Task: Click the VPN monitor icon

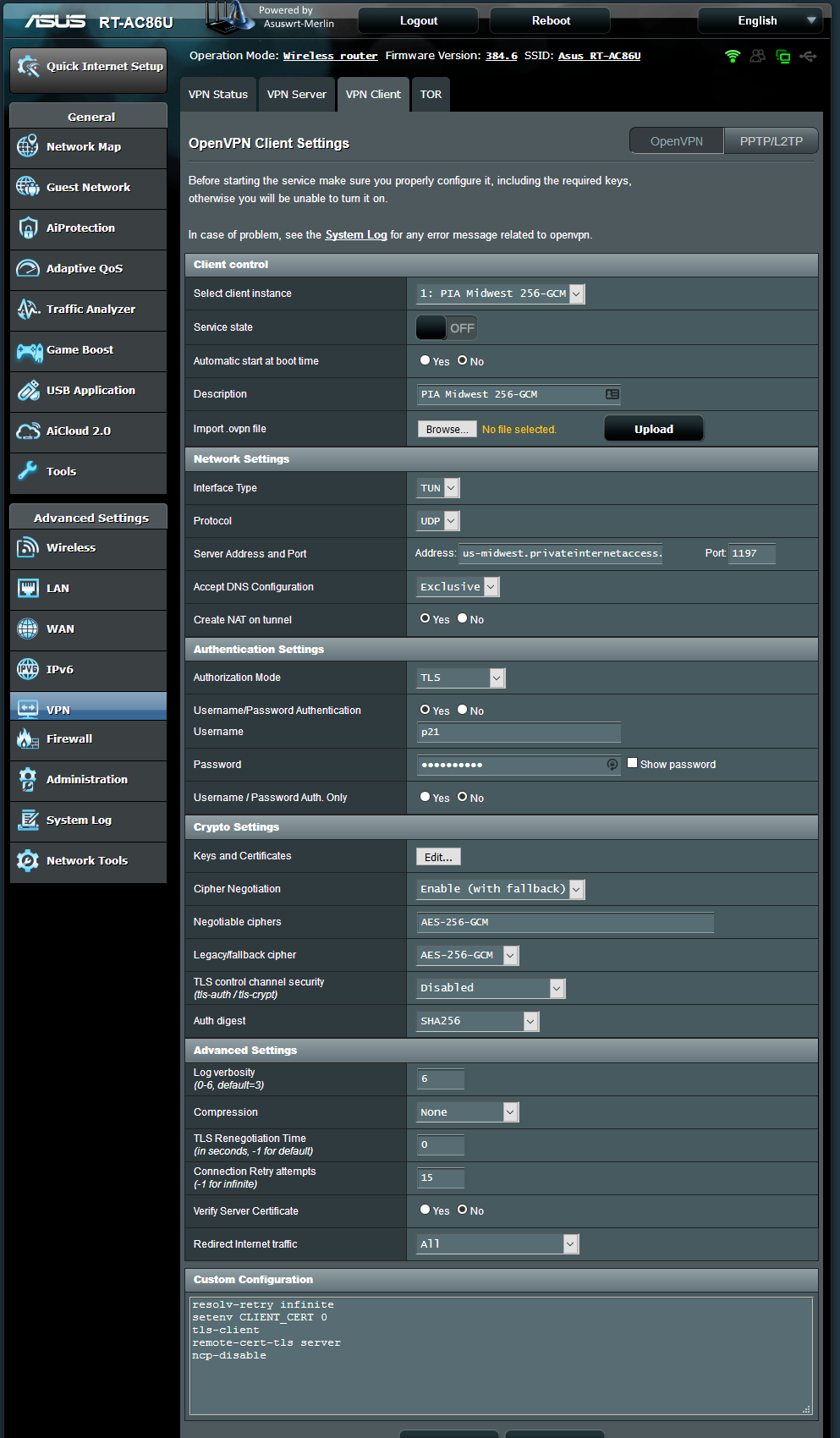Action: click(x=28, y=708)
